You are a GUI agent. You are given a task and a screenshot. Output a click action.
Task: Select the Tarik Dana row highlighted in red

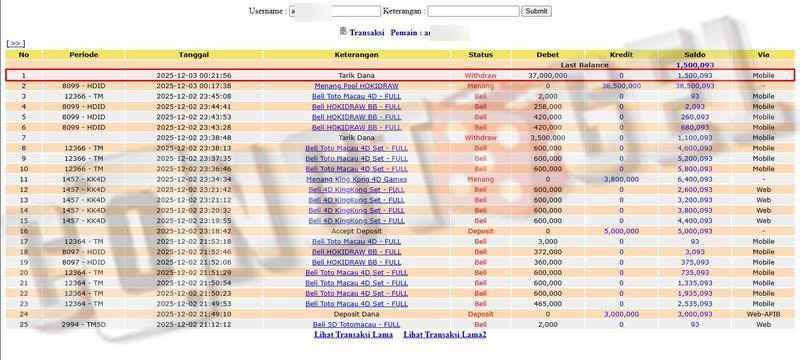coord(400,75)
